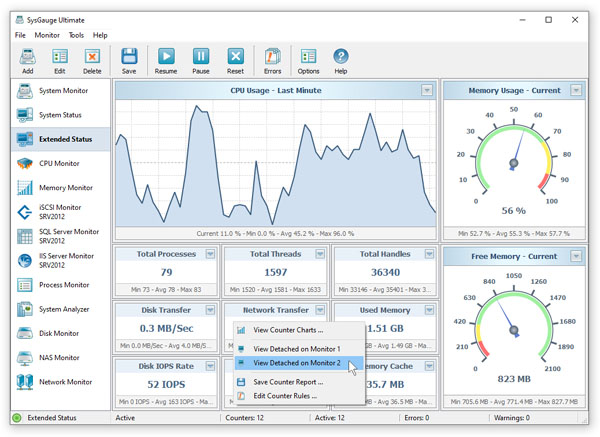Open the Used Memory dropdown arrow

[429, 310]
